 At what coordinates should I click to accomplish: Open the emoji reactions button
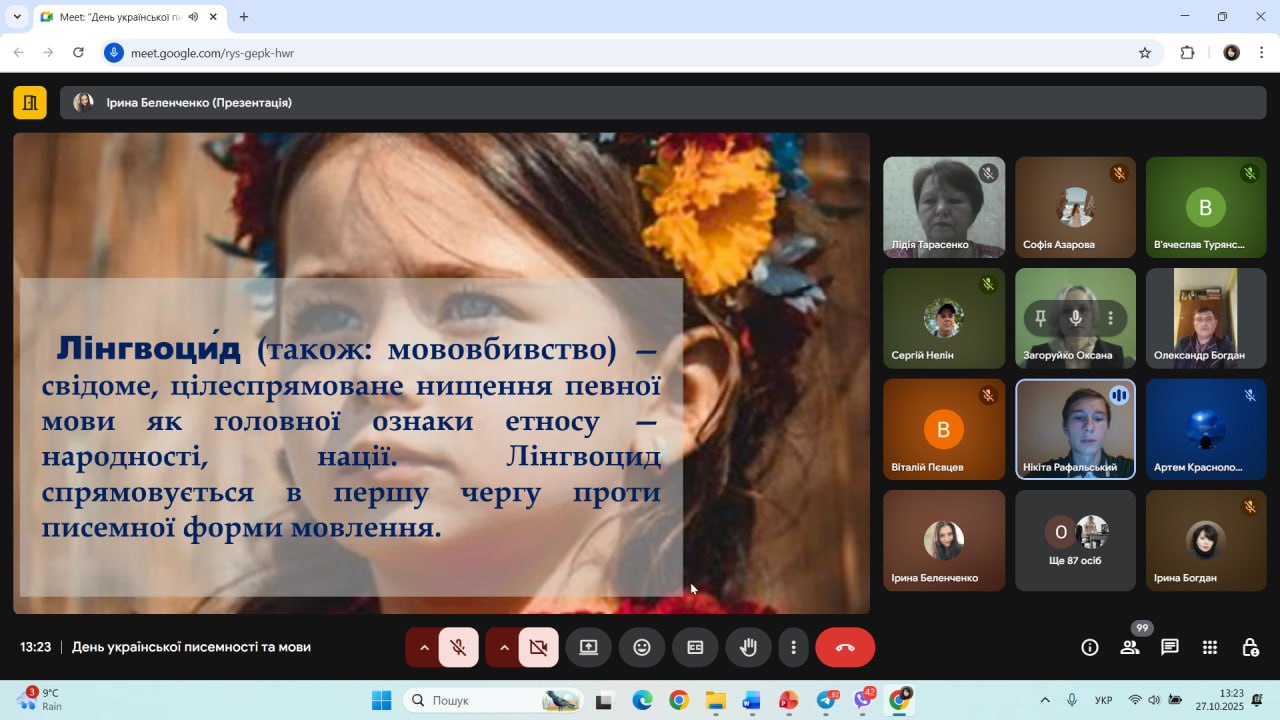pyautogui.click(x=642, y=647)
